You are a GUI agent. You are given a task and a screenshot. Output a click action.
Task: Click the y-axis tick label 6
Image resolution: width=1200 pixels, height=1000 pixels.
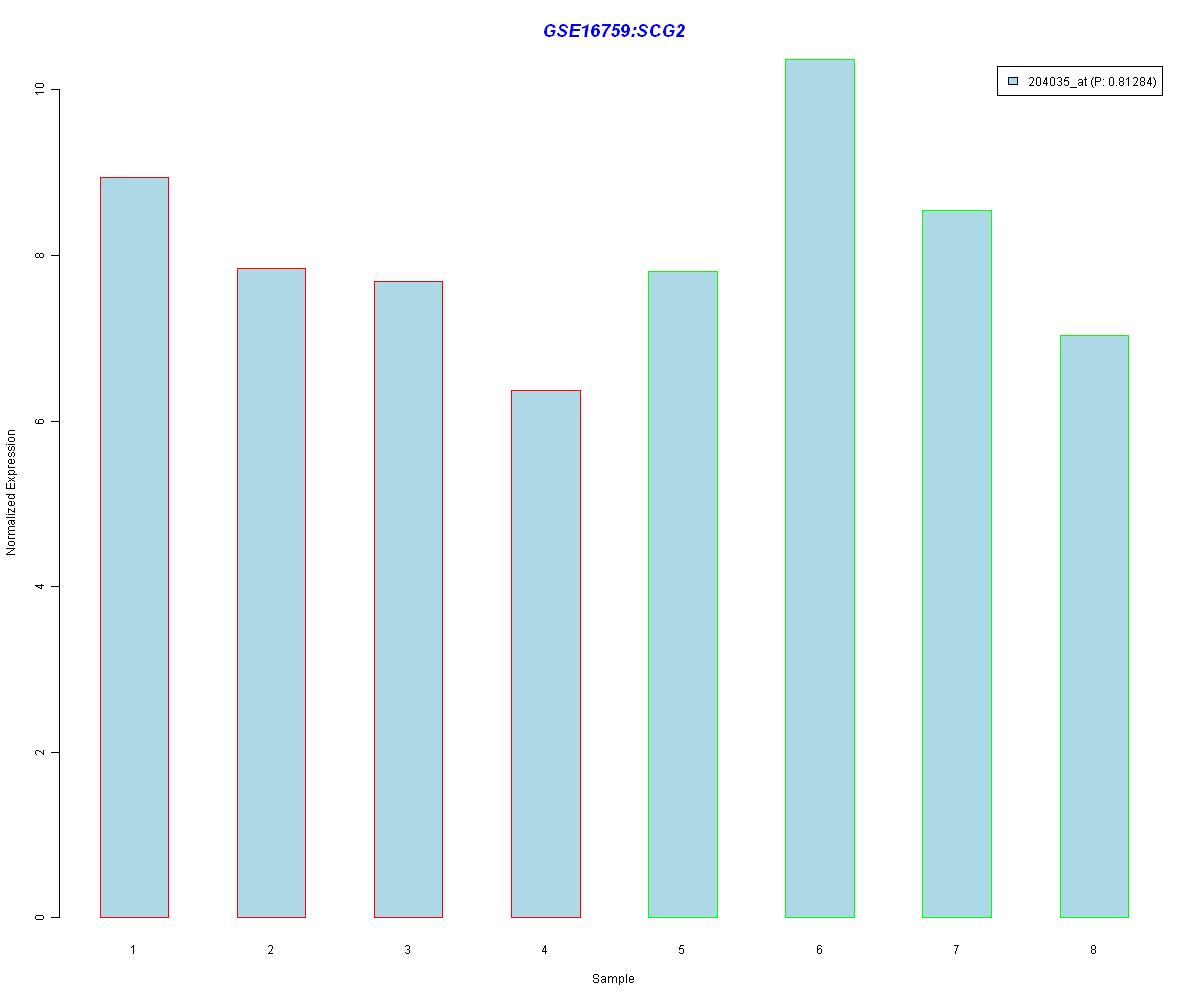click(40, 421)
